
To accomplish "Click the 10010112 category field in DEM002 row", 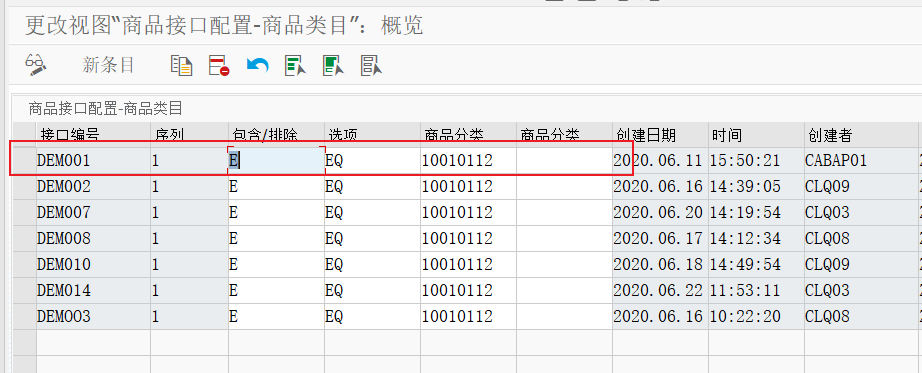I will [469, 186].
